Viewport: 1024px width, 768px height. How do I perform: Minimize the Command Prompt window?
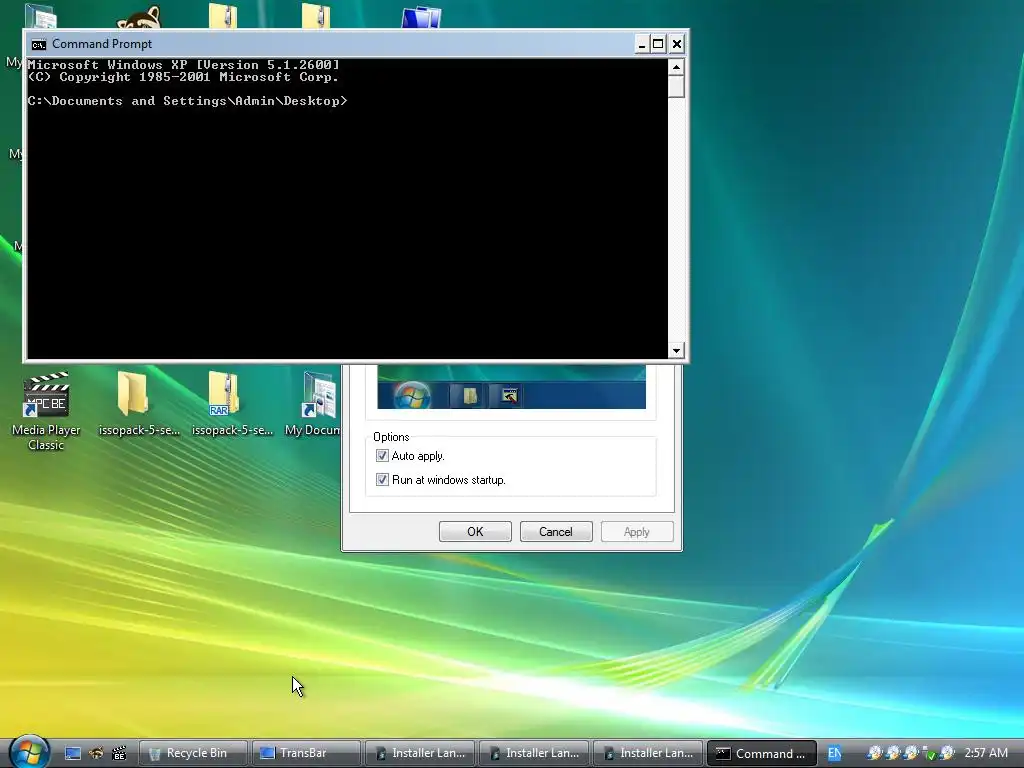coord(641,44)
